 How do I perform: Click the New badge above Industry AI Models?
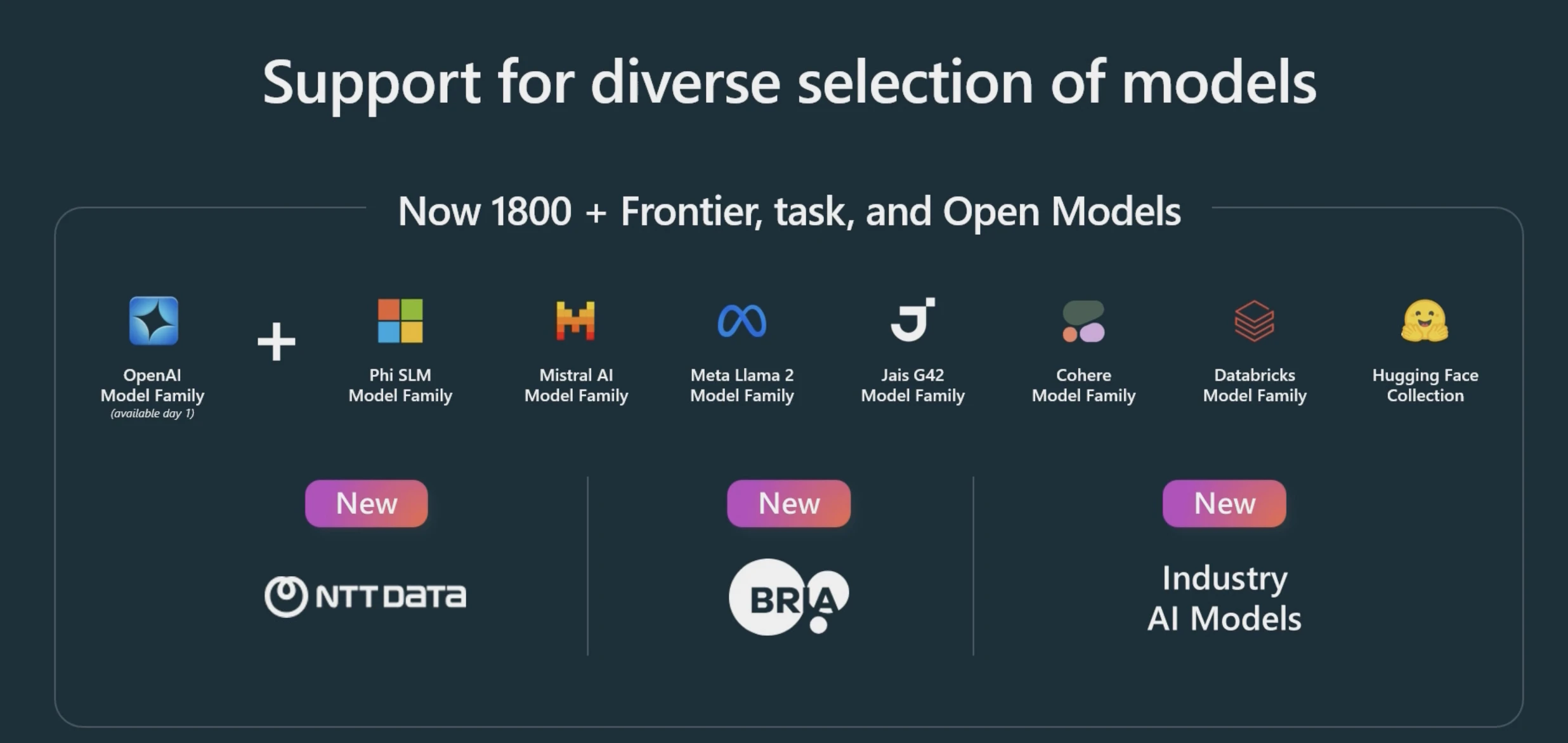click(x=1224, y=504)
